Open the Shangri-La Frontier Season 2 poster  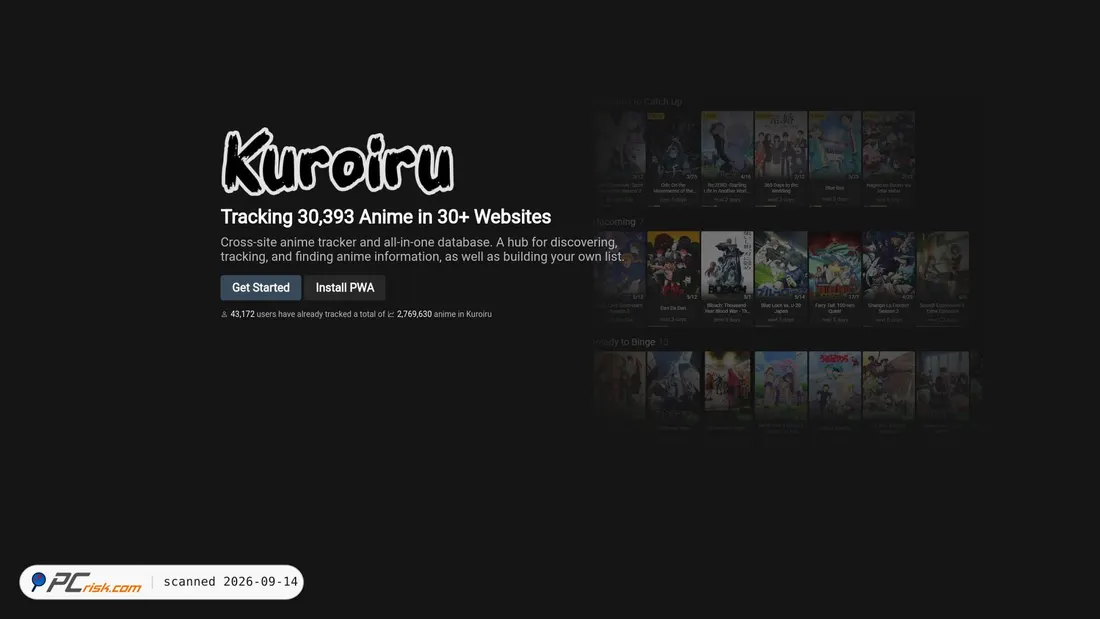888,266
